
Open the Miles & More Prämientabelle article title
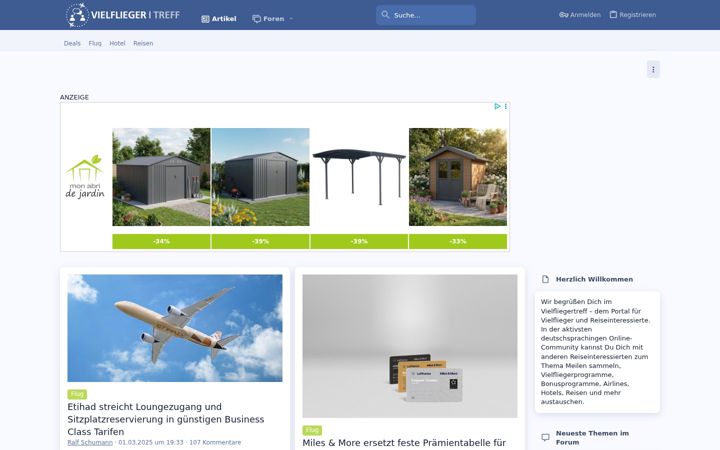tap(404, 443)
